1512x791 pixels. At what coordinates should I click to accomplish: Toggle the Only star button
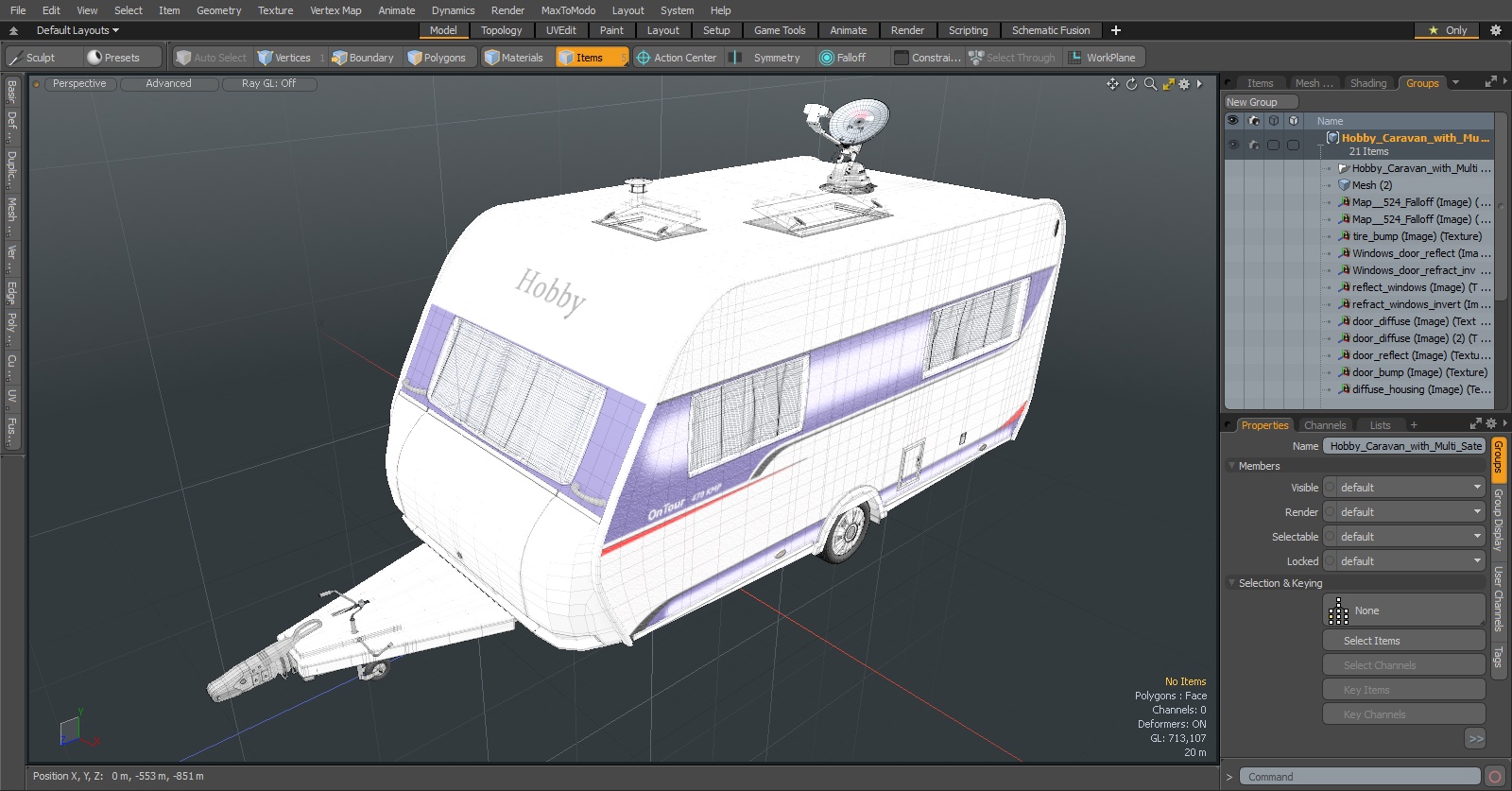pyautogui.click(x=1448, y=30)
